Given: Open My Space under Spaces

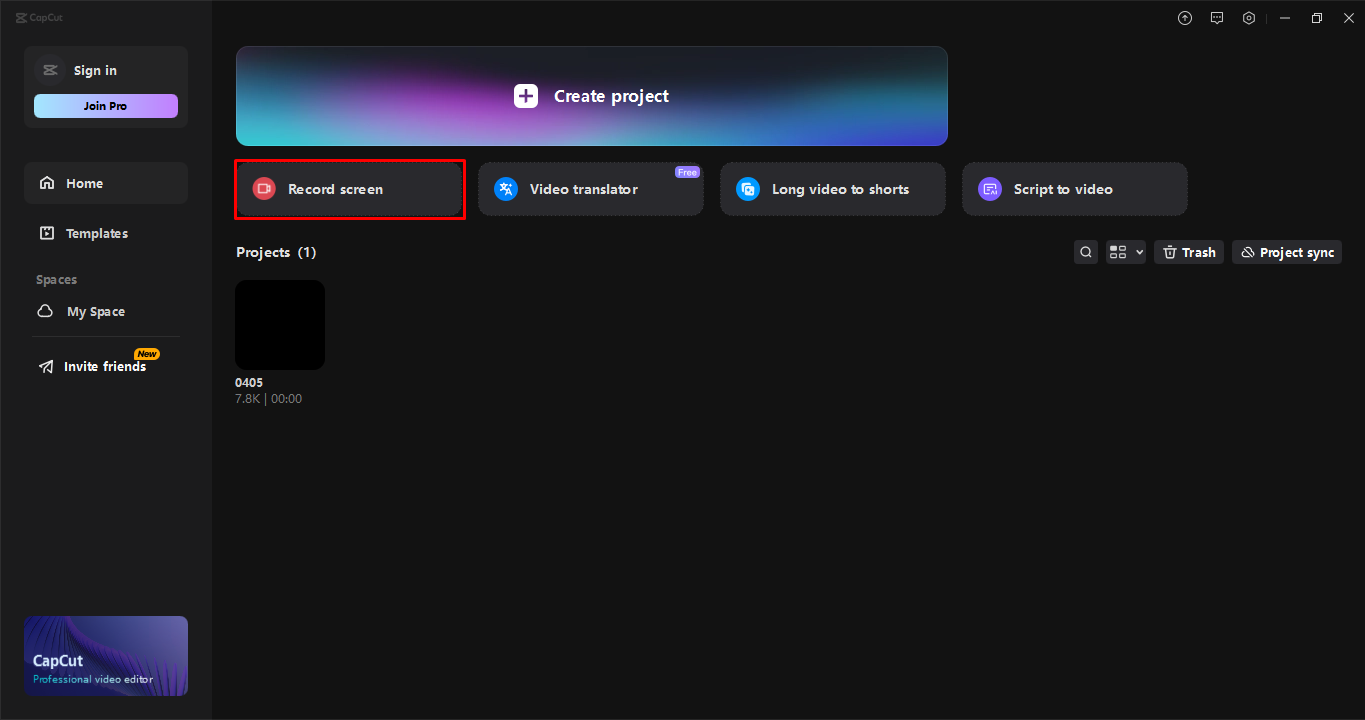Looking at the screenshot, I should point(93,311).
